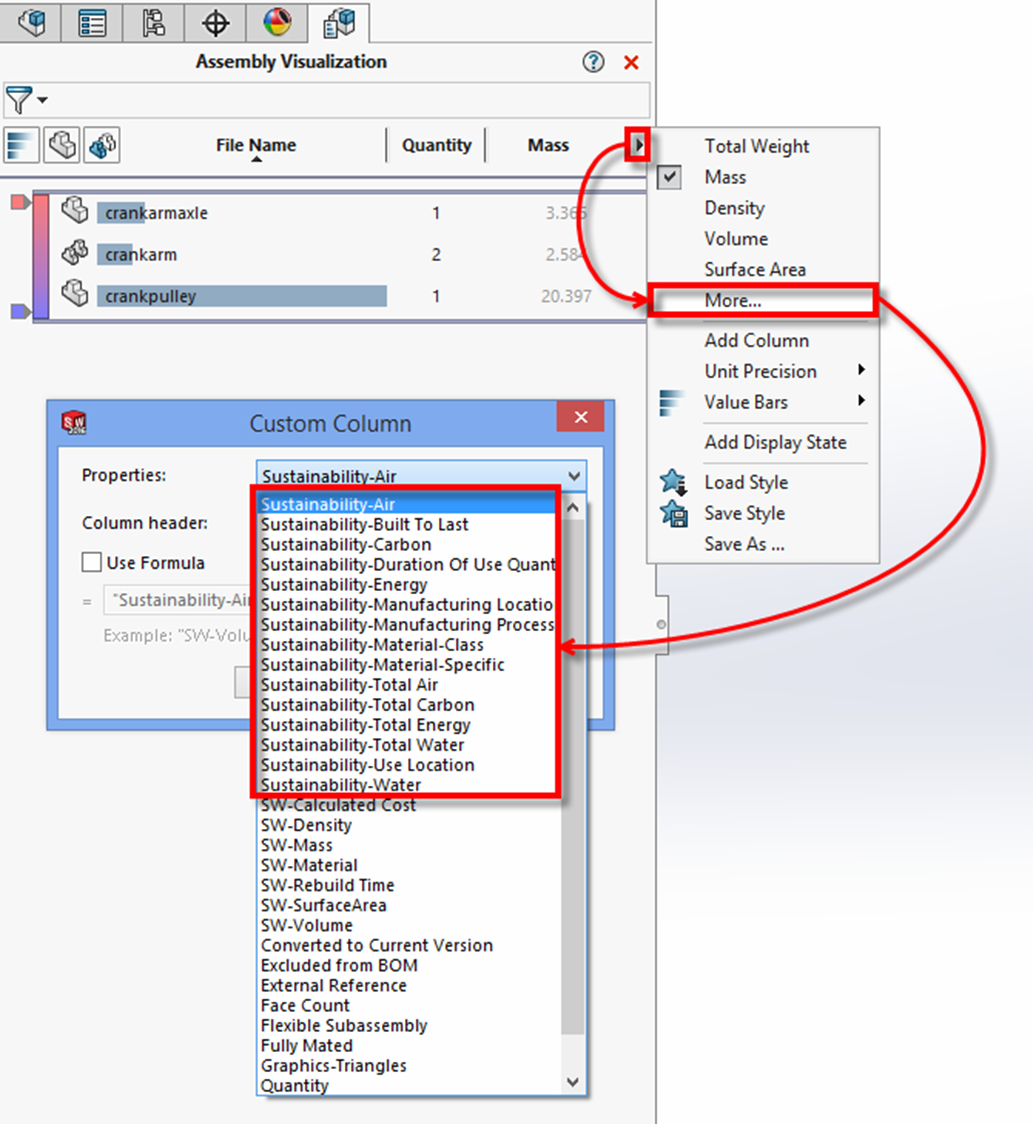Viewport: 1033px width, 1124px height.
Task: Choose Total Weight from column menu
Action: click(x=756, y=146)
